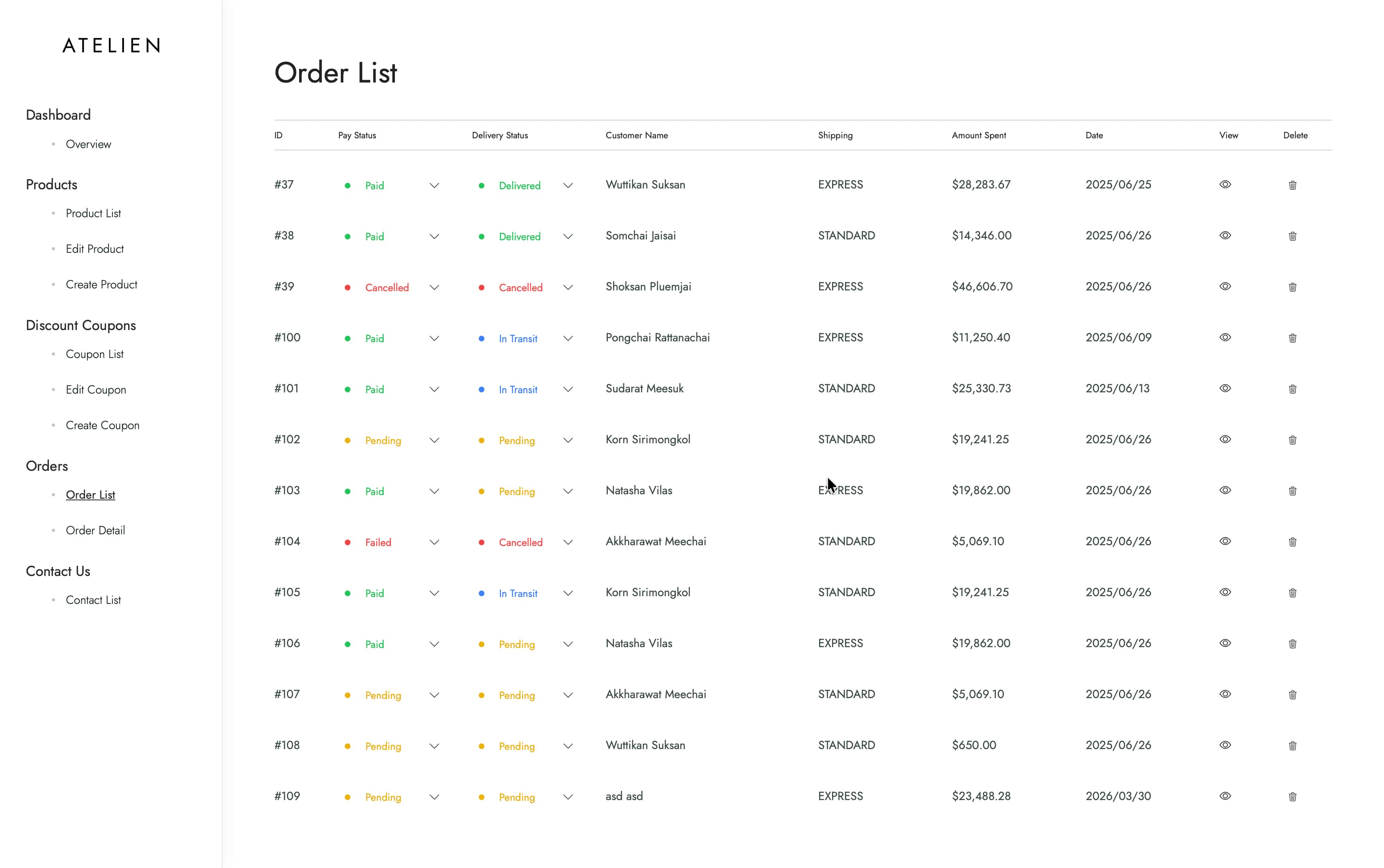1384x868 pixels.
Task: Delete order #109 with the trash icon
Action: coord(1292,796)
